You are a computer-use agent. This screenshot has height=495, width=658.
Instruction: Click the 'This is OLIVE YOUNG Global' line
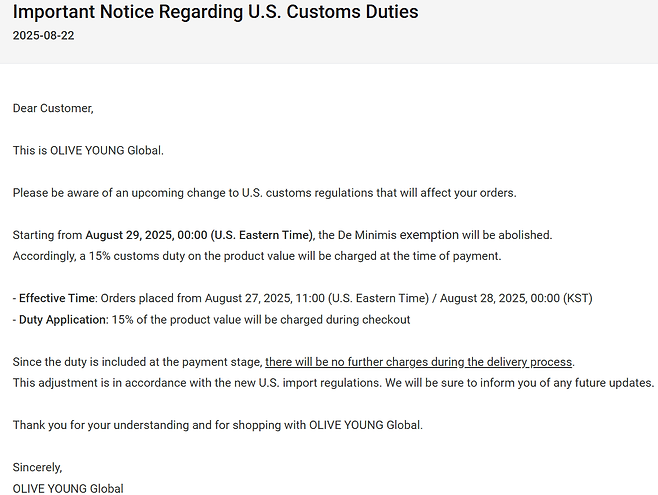point(88,150)
